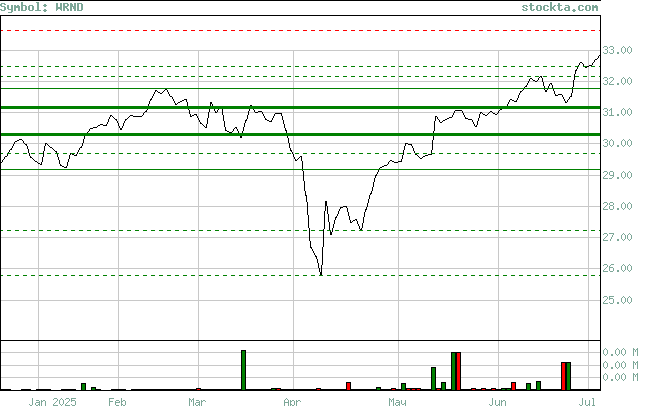Click the 33.00 price axis label

[617, 50]
